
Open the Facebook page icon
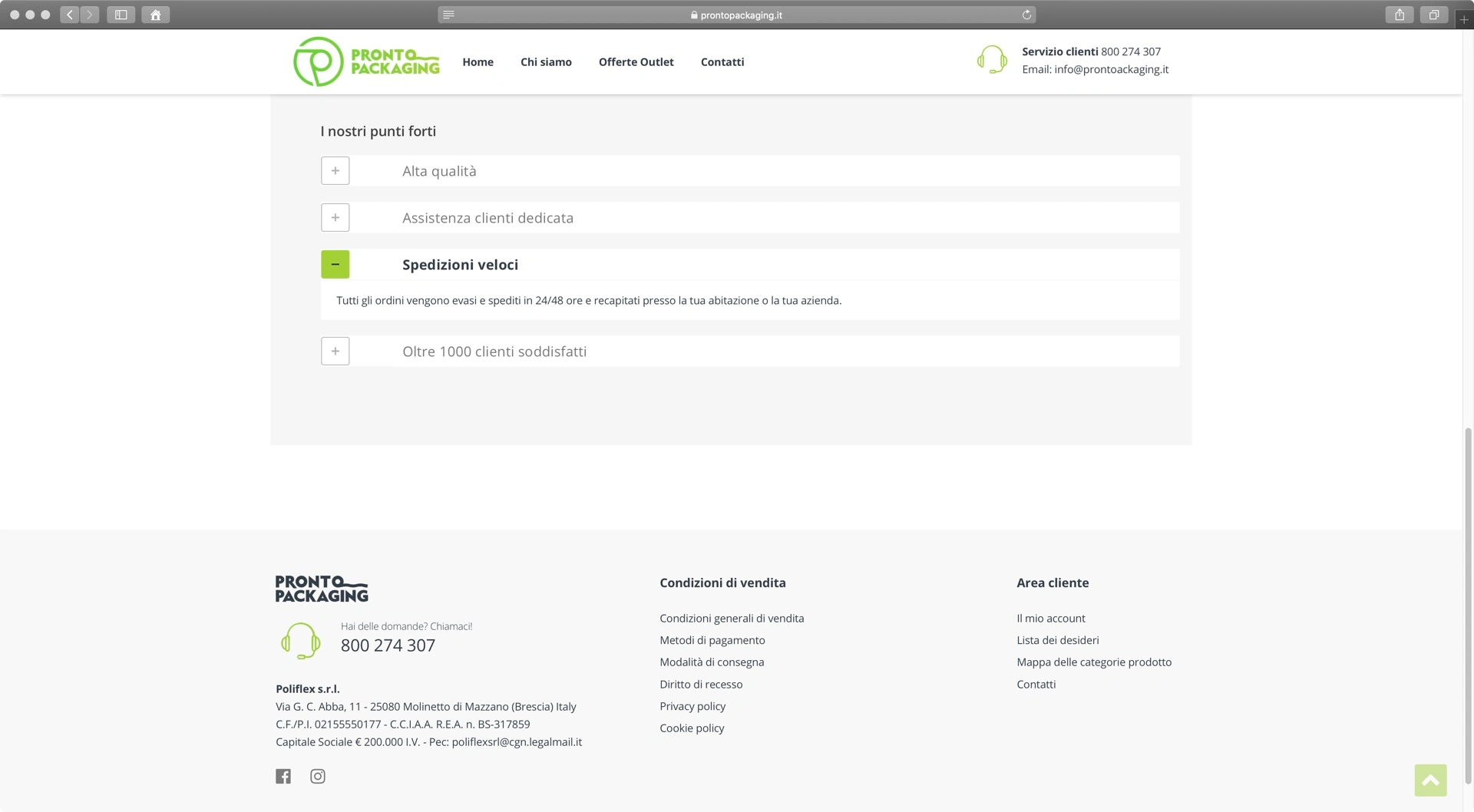point(283,776)
